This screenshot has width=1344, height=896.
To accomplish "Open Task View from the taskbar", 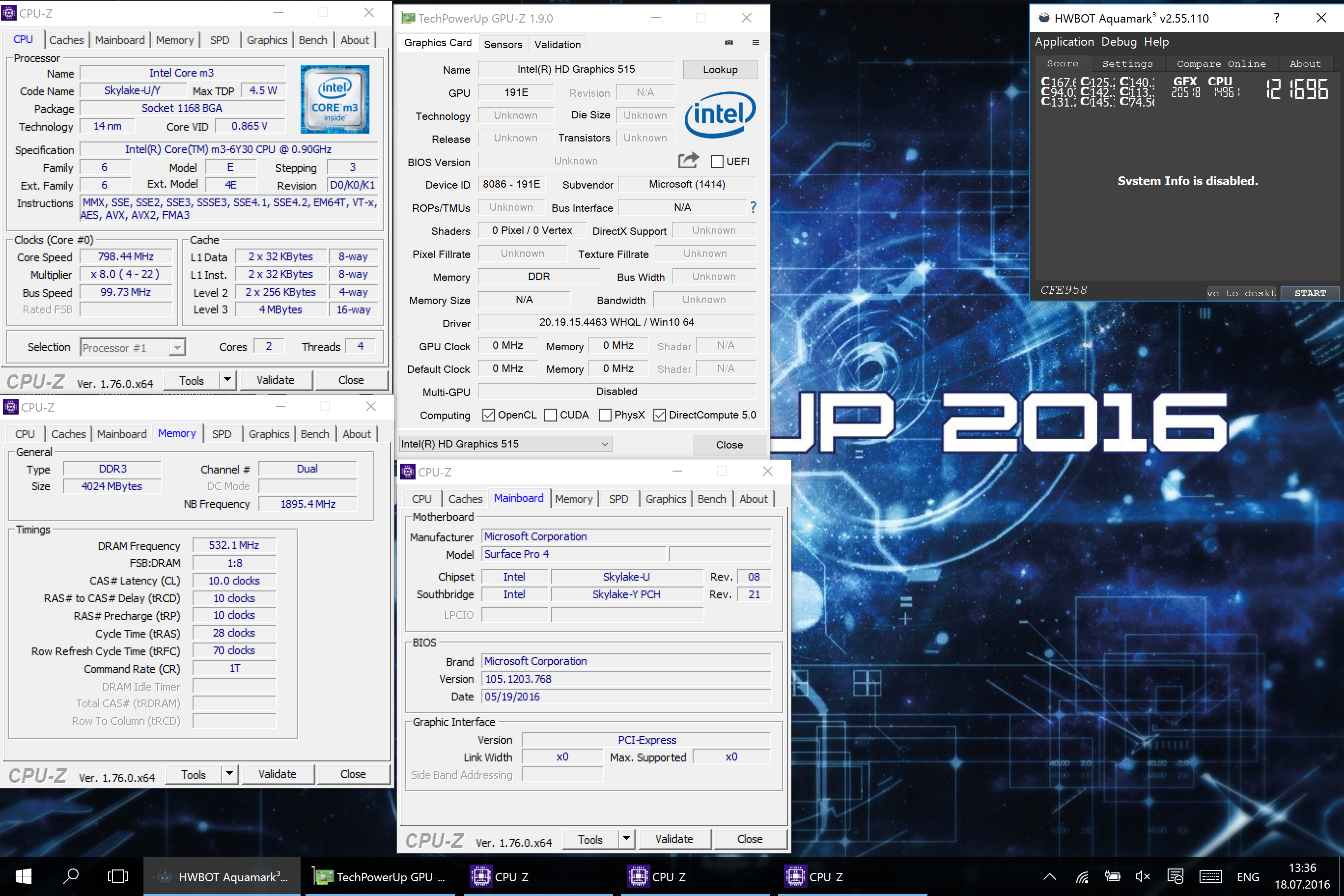I will click(118, 876).
